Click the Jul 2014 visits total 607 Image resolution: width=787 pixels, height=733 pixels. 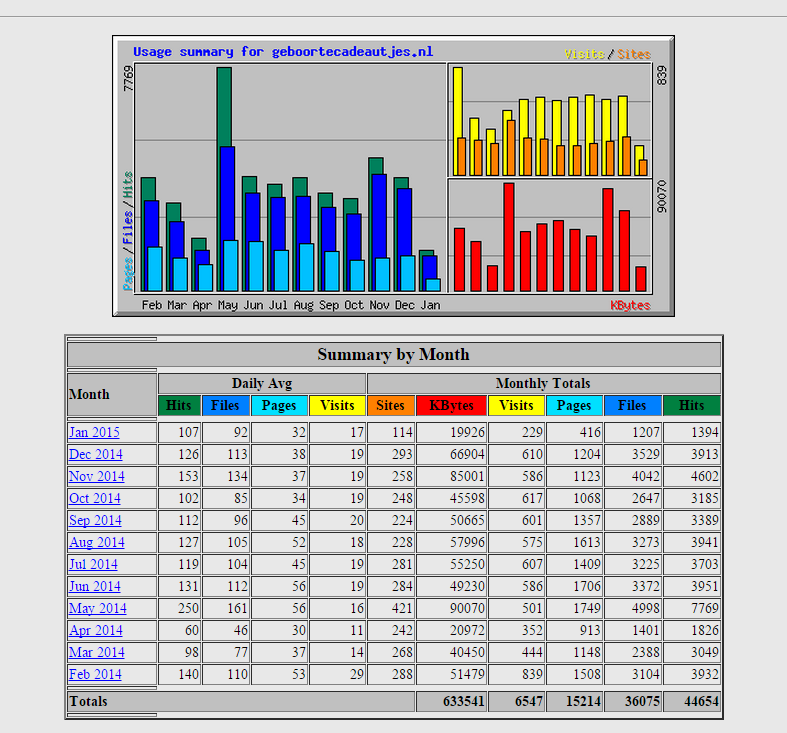(533, 564)
